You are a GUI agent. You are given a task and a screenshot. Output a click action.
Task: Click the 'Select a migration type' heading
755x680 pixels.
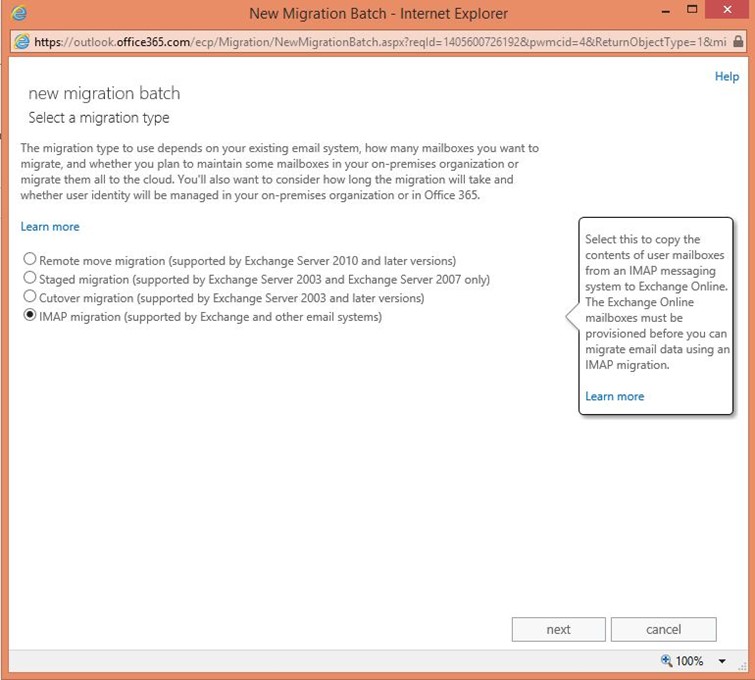99,118
